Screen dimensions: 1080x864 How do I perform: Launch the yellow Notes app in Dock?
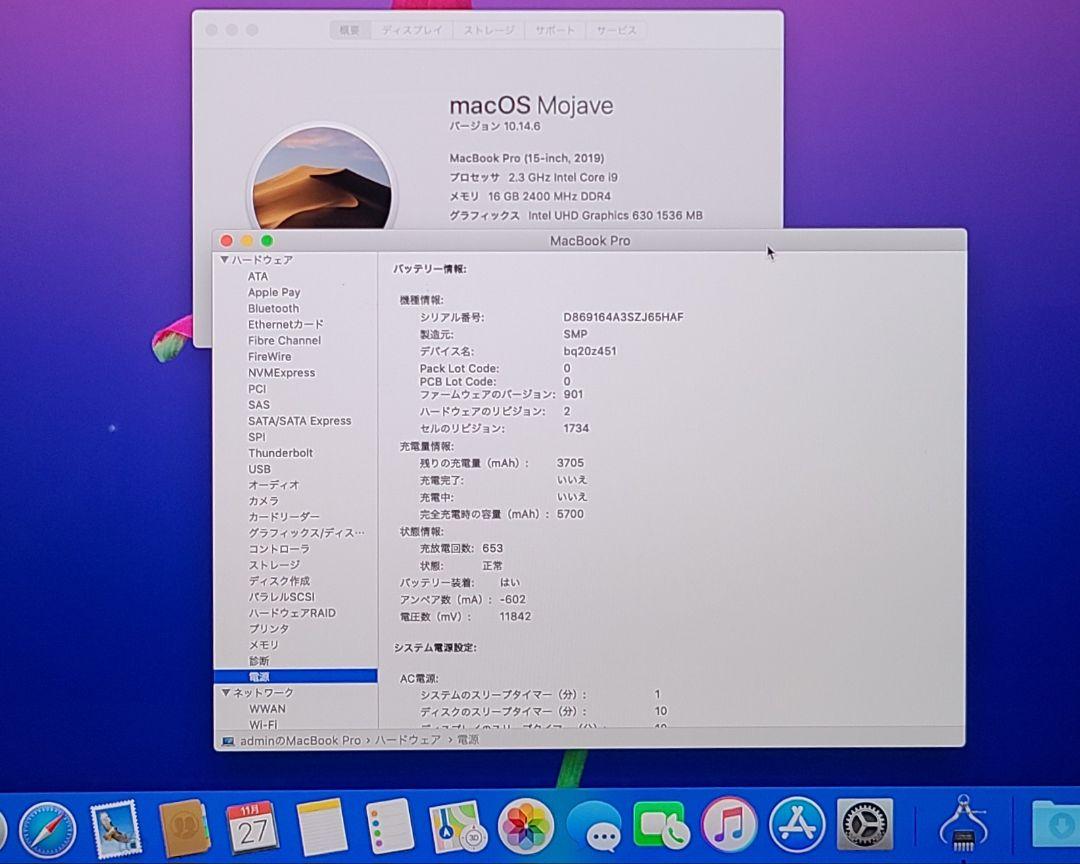point(320,827)
